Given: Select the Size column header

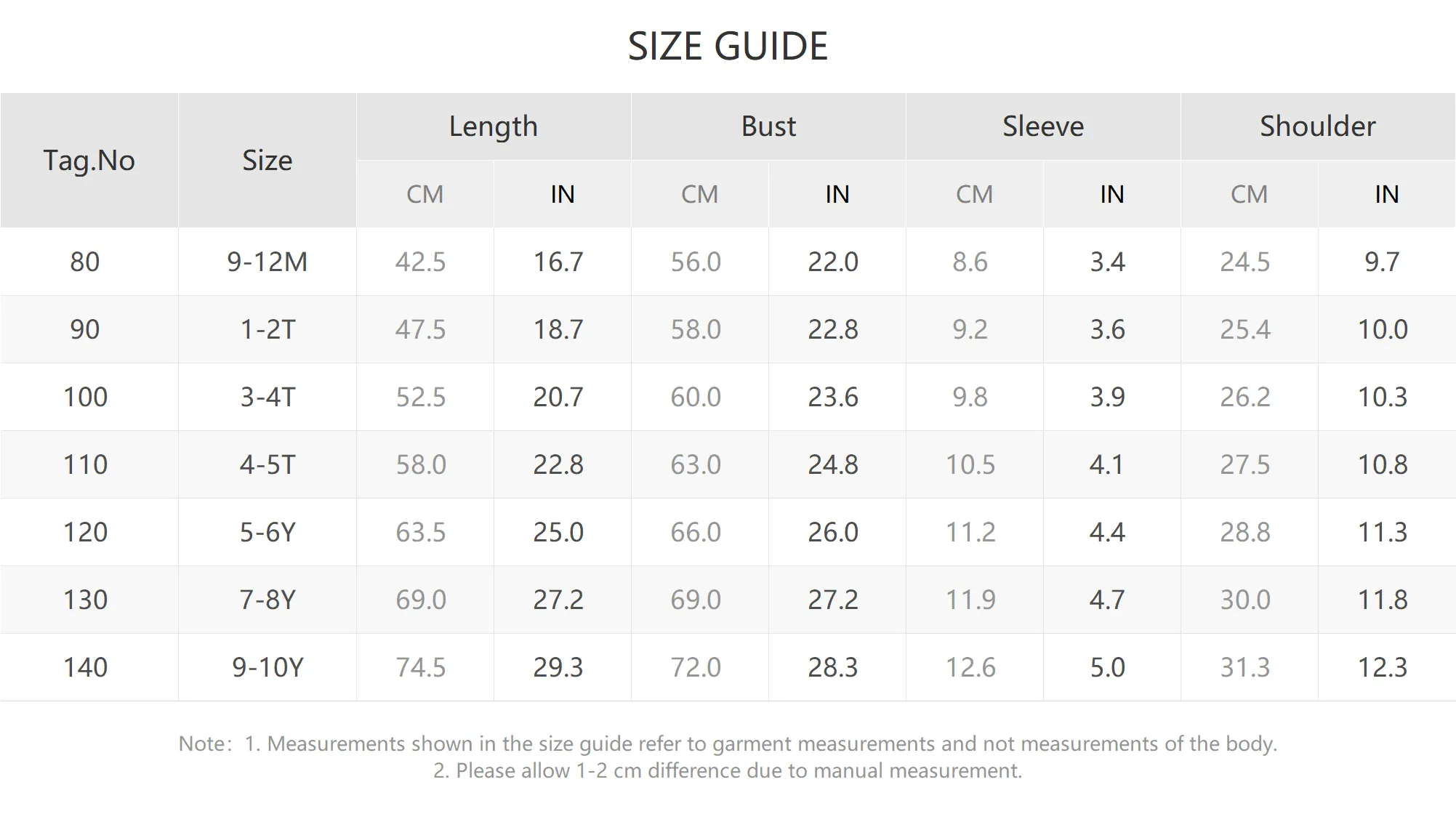Looking at the screenshot, I should [267, 160].
